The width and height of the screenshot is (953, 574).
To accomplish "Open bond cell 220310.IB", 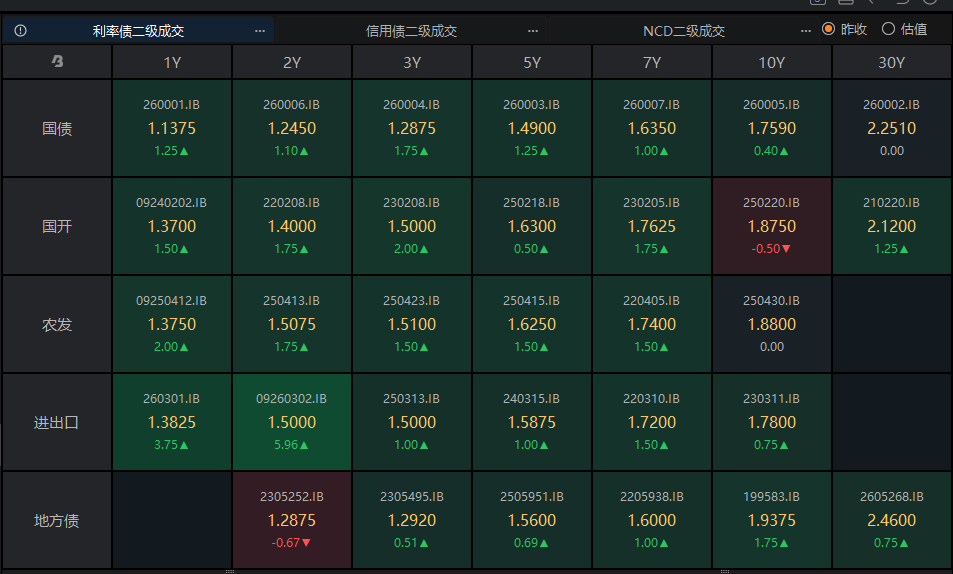I will coord(652,422).
